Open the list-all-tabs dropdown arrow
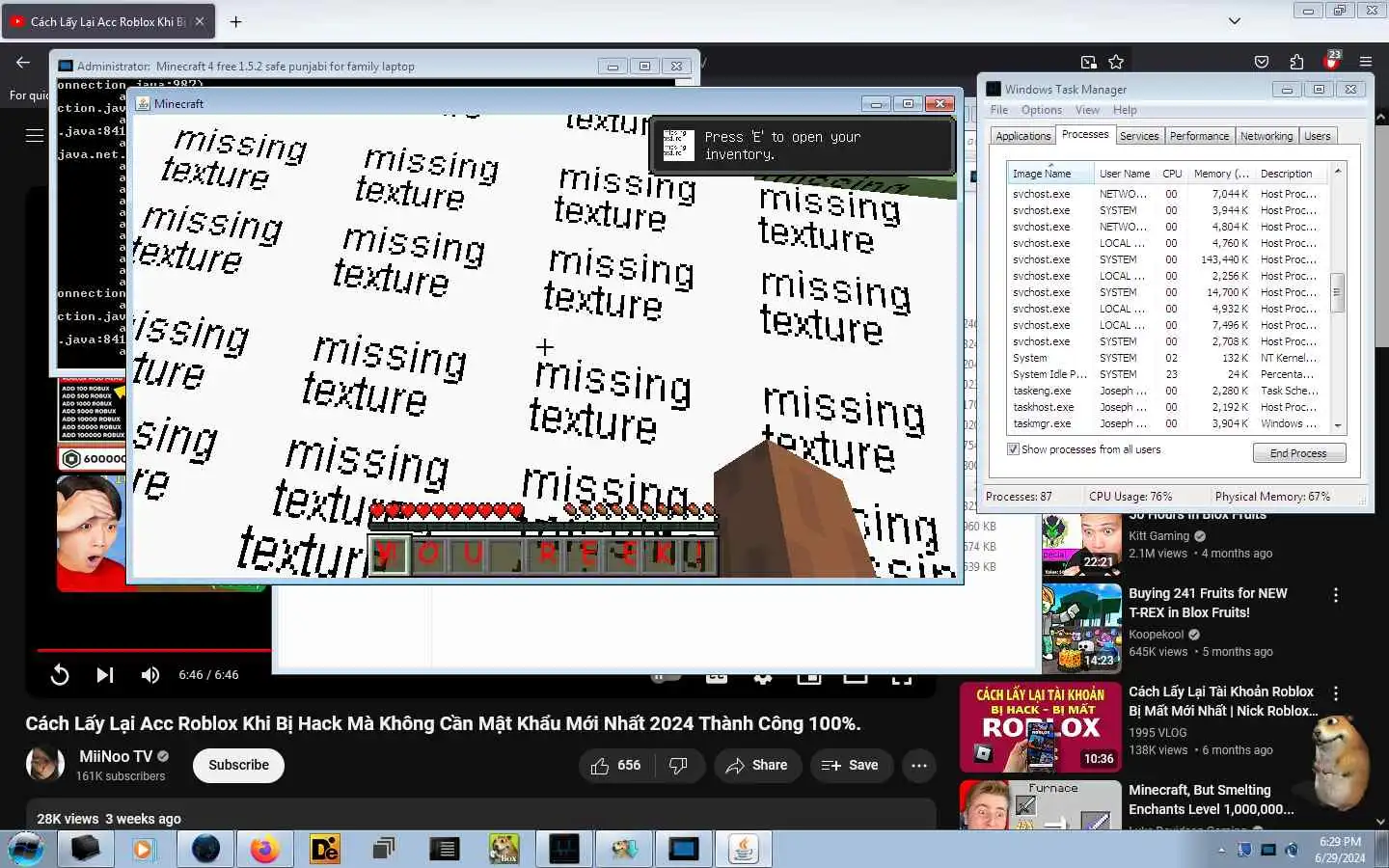 coord(1235,21)
